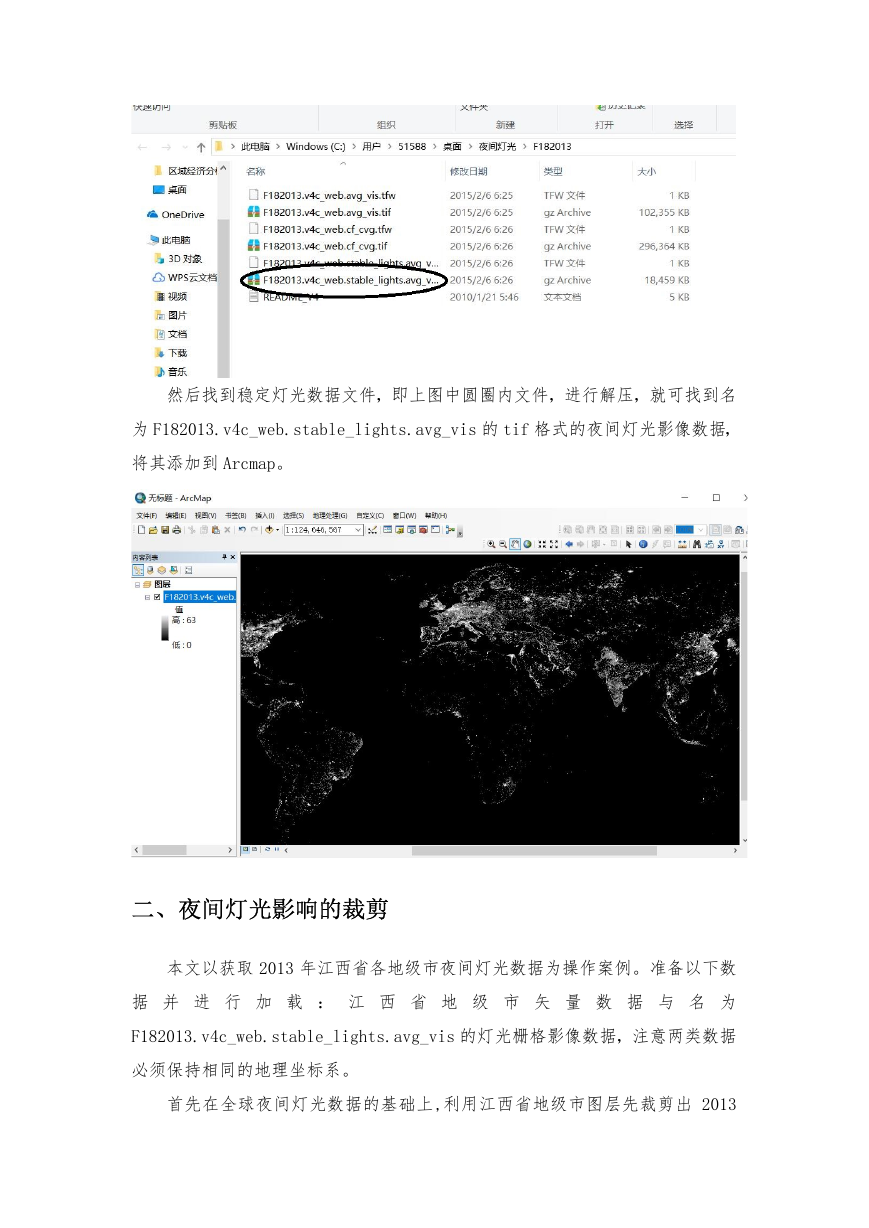Click List By Drawing Order icon
This screenshot has width=869, height=1228.
138,570
